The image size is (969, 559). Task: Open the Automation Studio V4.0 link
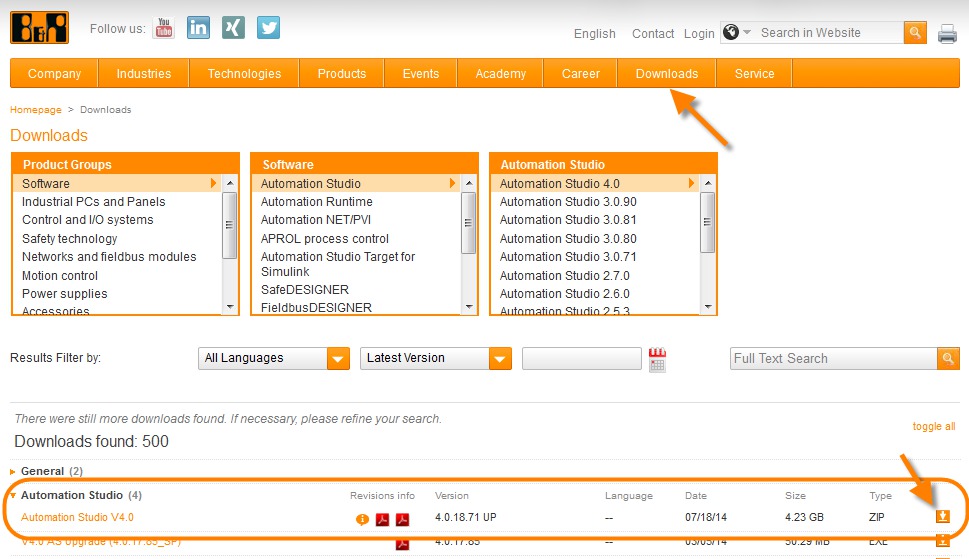(77, 517)
